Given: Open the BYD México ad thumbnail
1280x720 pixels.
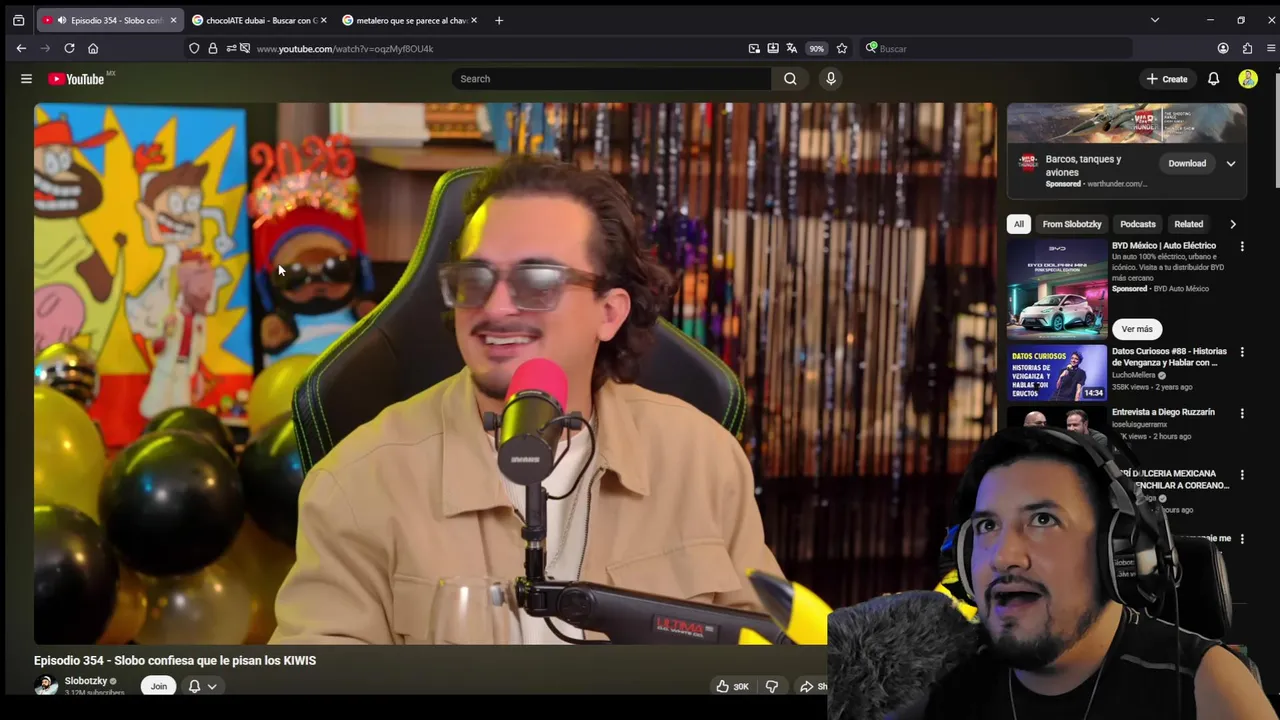Looking at the screenshot, I should [1057, 289].
